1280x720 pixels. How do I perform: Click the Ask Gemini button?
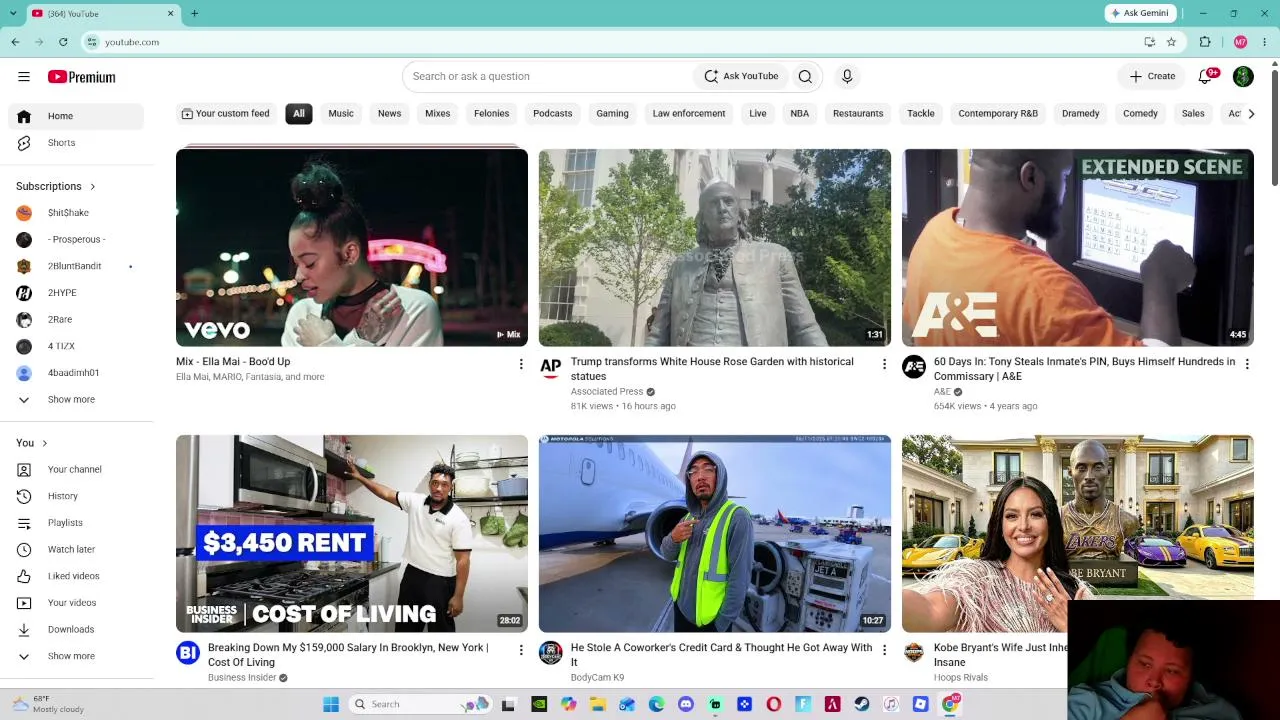(x=1139, y=13)
